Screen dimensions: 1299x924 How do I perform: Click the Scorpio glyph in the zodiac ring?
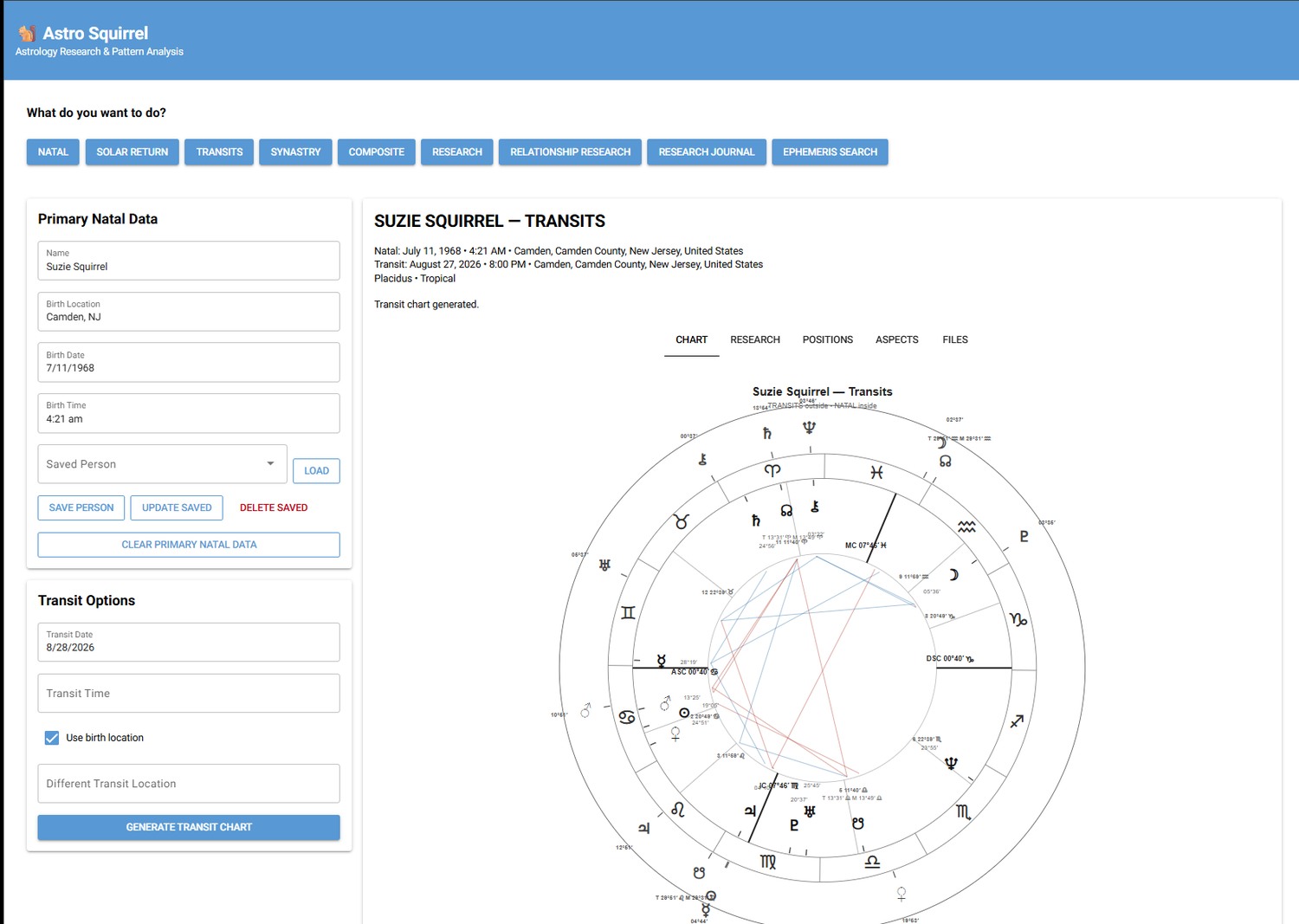(x=963, y=811)
